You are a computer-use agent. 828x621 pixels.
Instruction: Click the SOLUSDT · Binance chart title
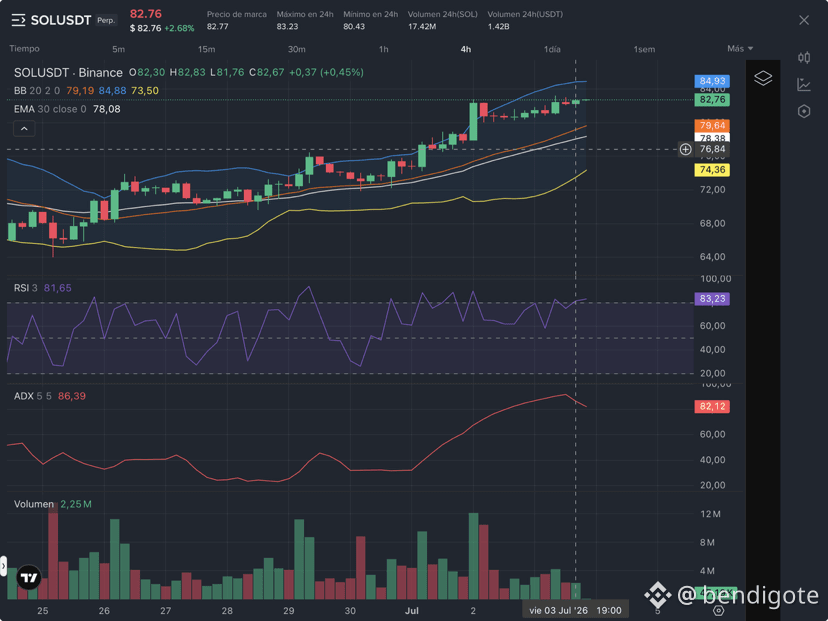tap(68, 72)
